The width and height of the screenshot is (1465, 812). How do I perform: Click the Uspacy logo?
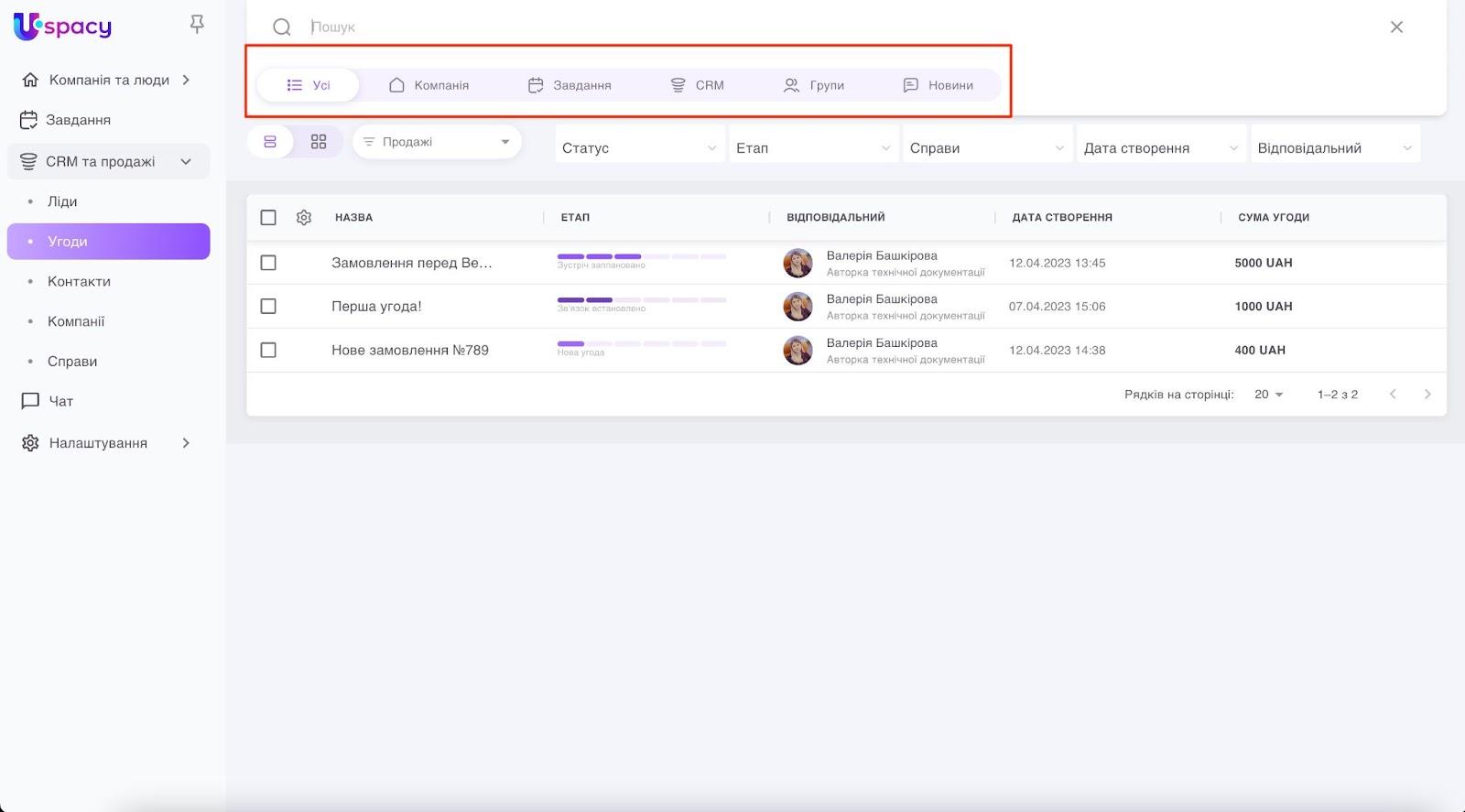tap(62, 27)
